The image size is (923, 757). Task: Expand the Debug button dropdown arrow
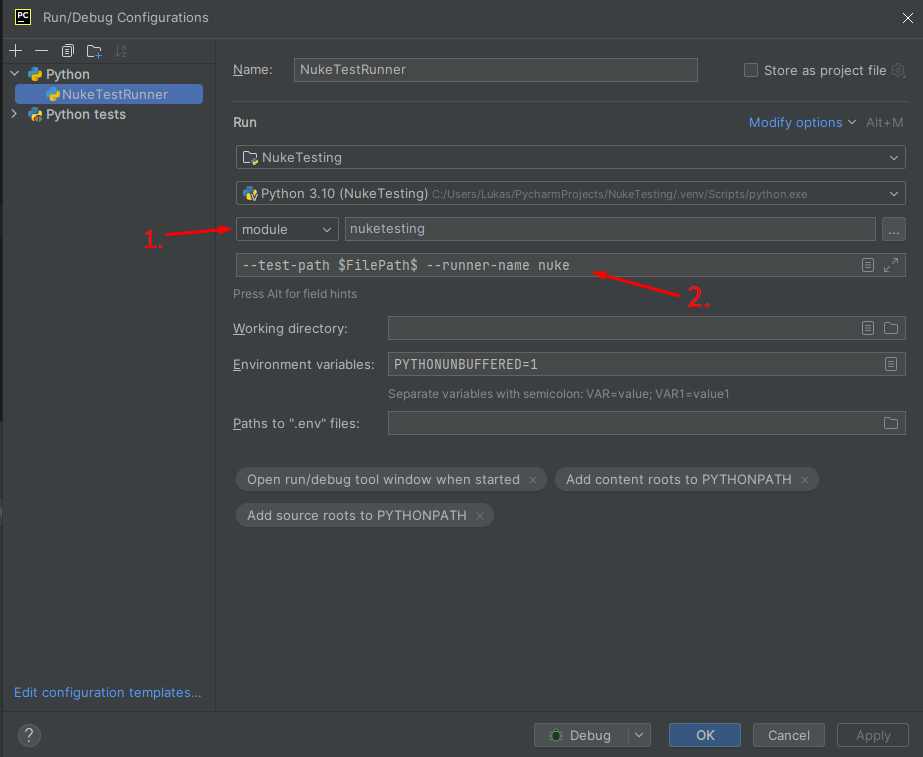638,735
